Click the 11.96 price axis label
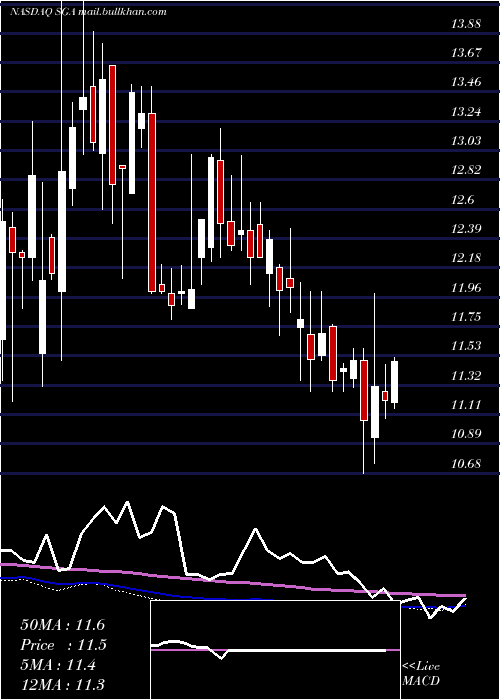The image size is (500, 700). [466, 288]
